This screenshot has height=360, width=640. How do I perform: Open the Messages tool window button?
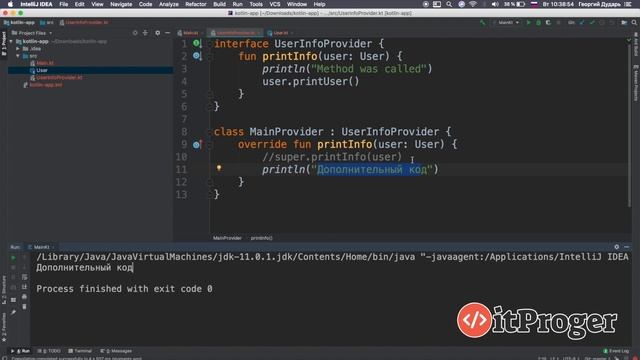[x=116, y=351]
